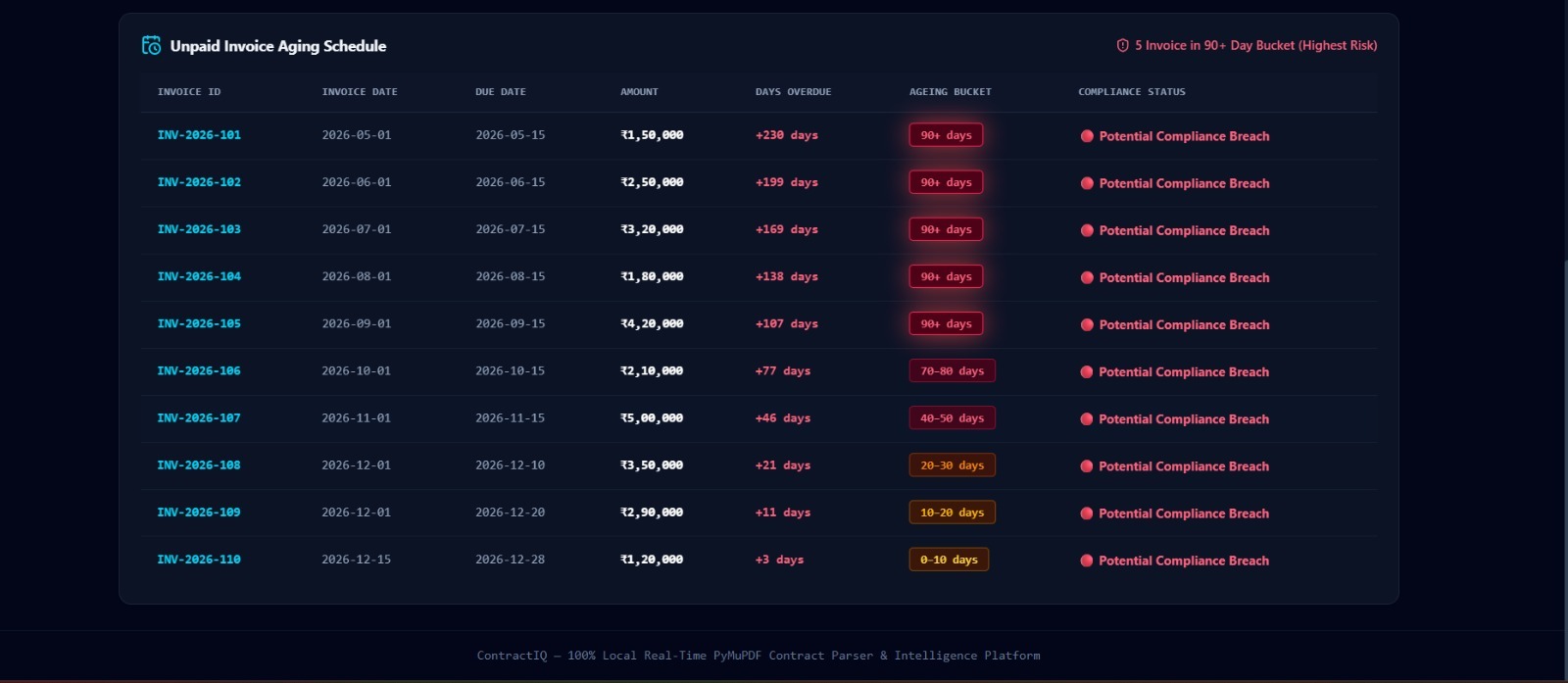Screen dimensions: 1568x683
Task: Select the 40-50 days bucket badge
Action: pyautogui.click(x=952, y=418)
